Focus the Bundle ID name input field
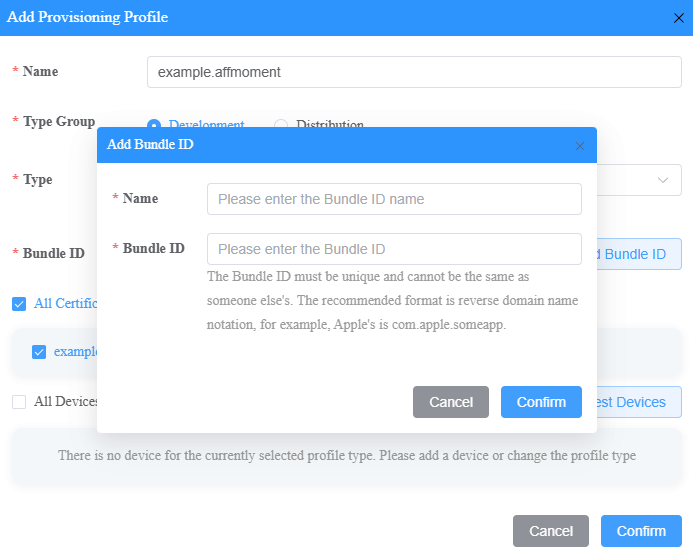 (x=394, y=199)
